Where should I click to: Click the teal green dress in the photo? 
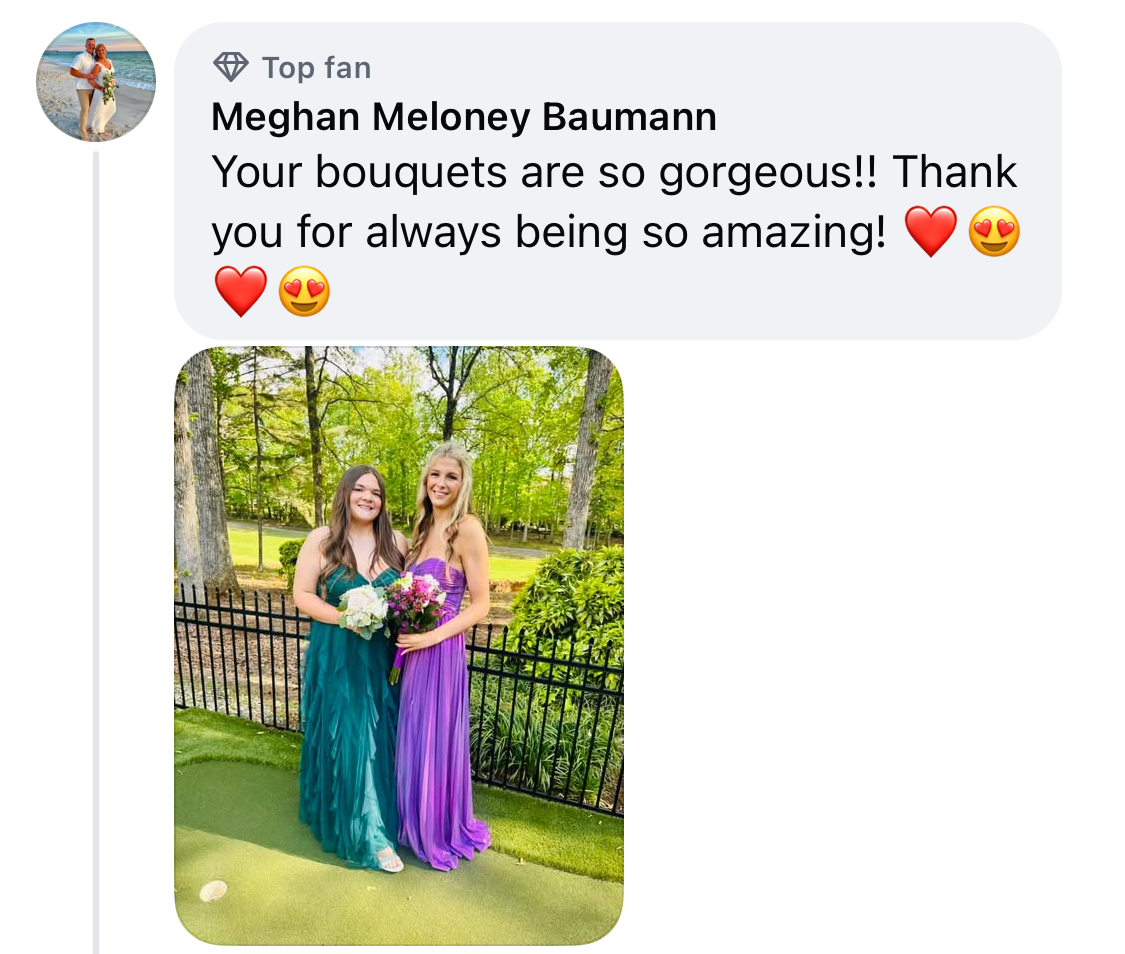tap(348, 717)
